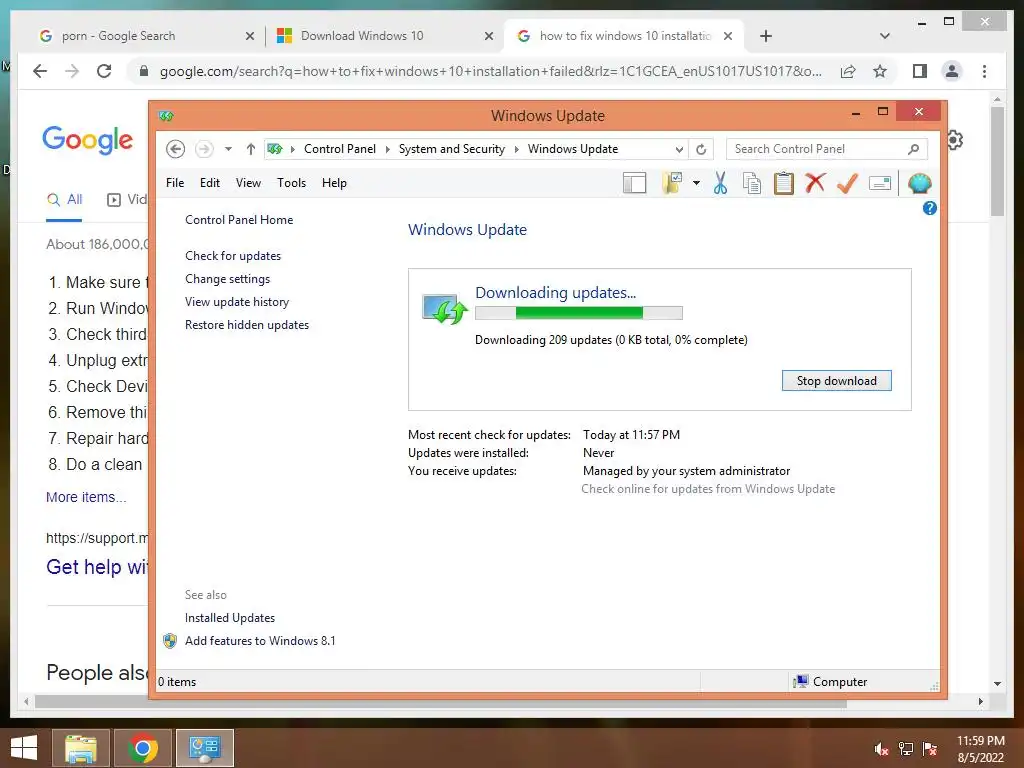Viewport: 1024px width, 768px height.
Task: Click the orange checkmark Properties icon
Action: pyautogui.click(x=847, y=184)
